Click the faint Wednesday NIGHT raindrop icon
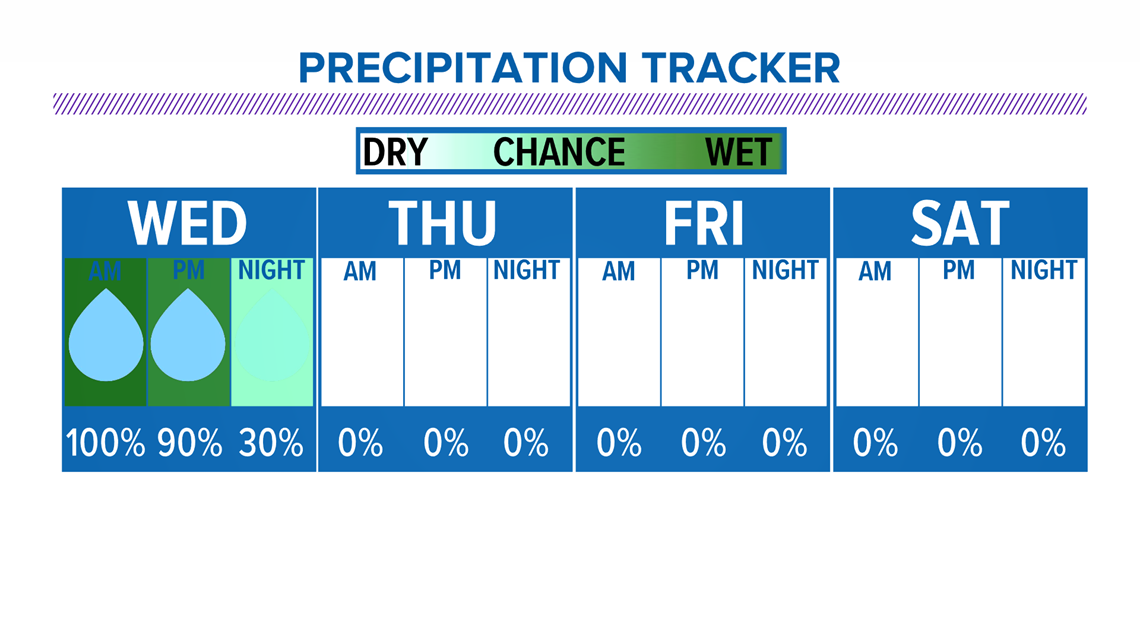Viewport: 1140px width, 641px height. click(272, 335)
